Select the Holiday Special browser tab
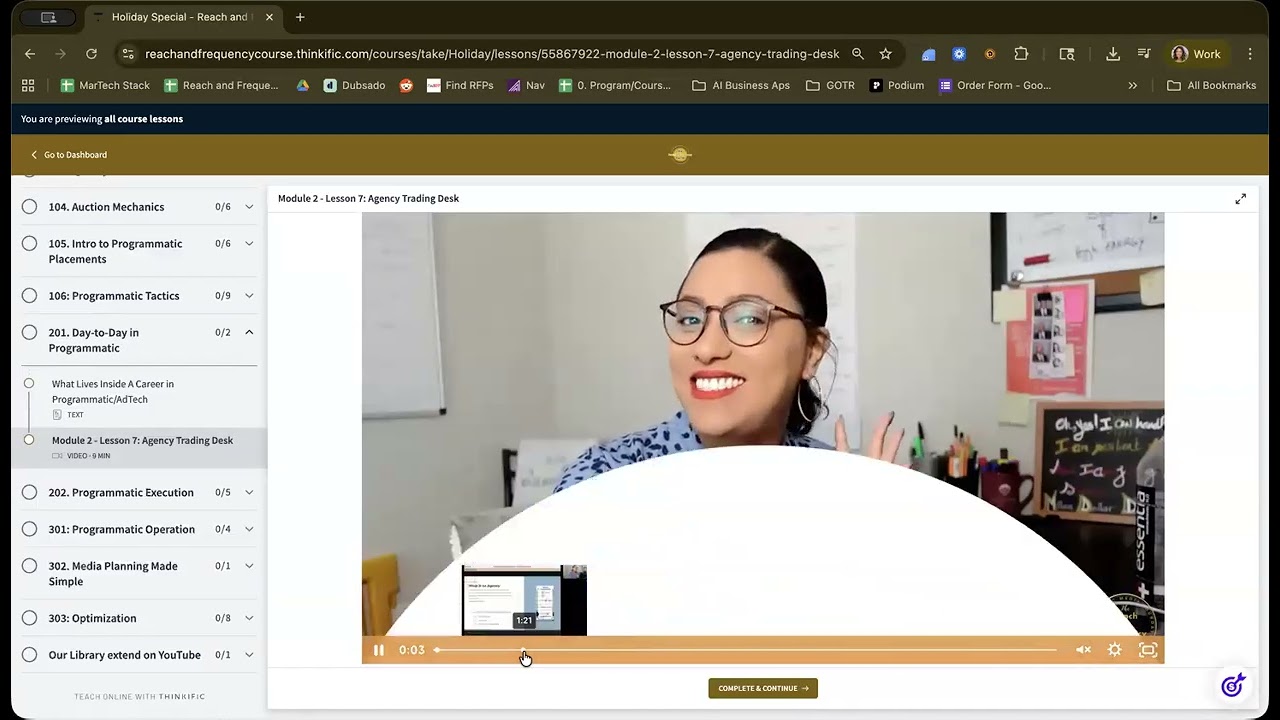 [182, 17]
